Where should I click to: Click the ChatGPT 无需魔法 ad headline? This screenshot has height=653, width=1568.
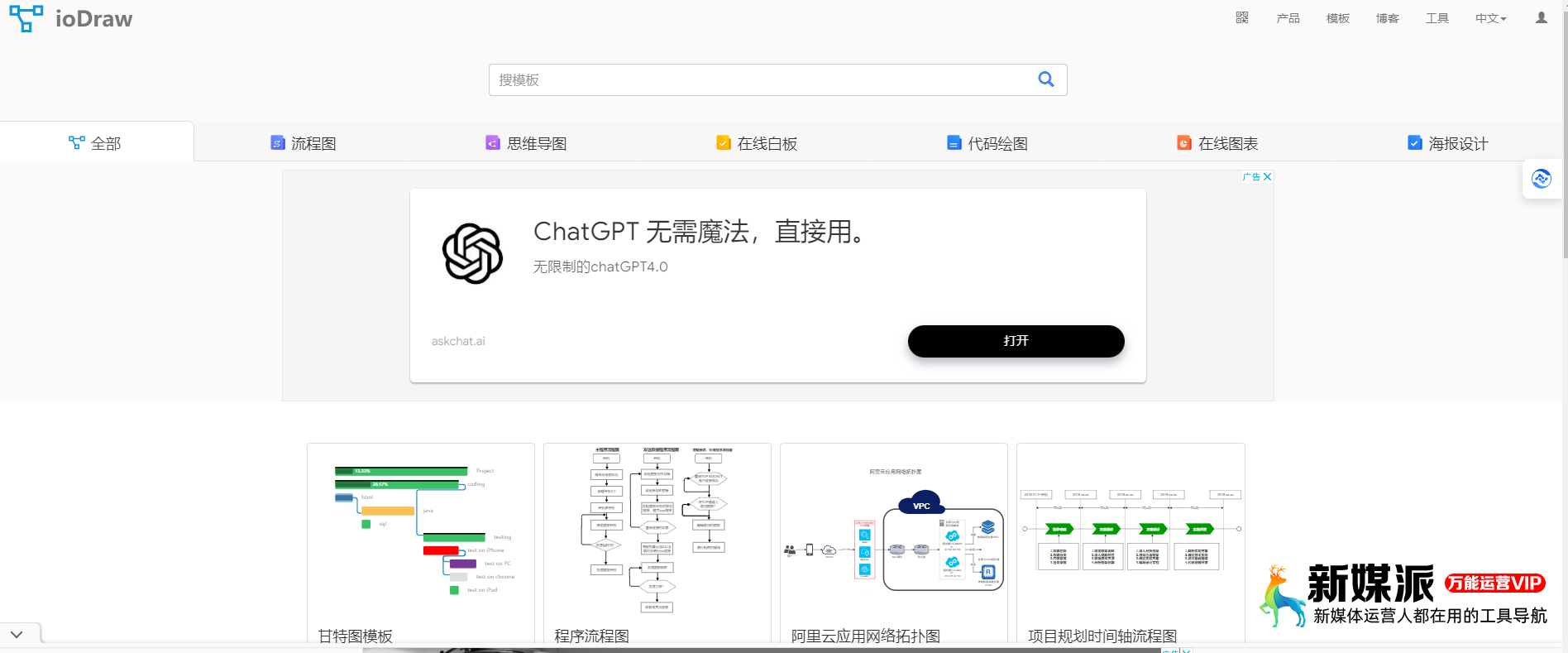point(700,232)
